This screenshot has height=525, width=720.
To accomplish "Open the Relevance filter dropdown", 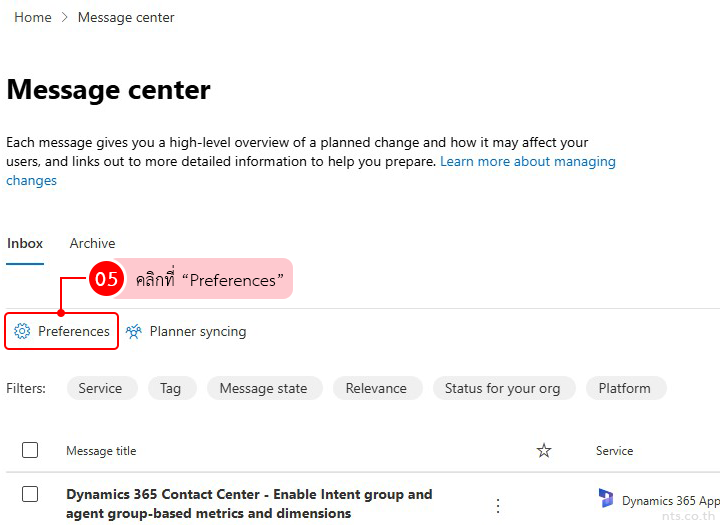I will tap(376, 388).
